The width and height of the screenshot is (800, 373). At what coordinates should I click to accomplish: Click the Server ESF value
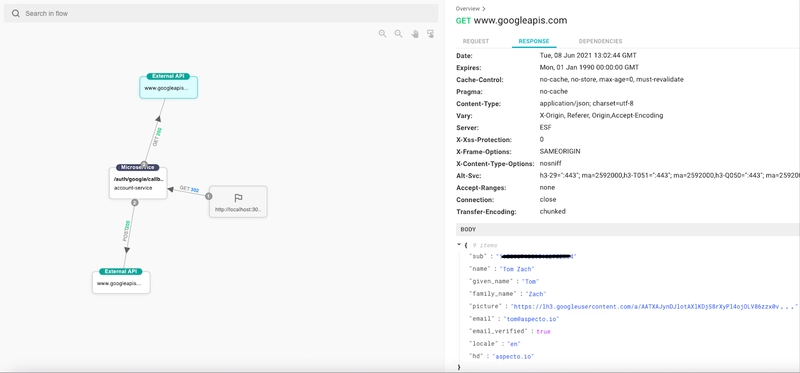point(545,128)
